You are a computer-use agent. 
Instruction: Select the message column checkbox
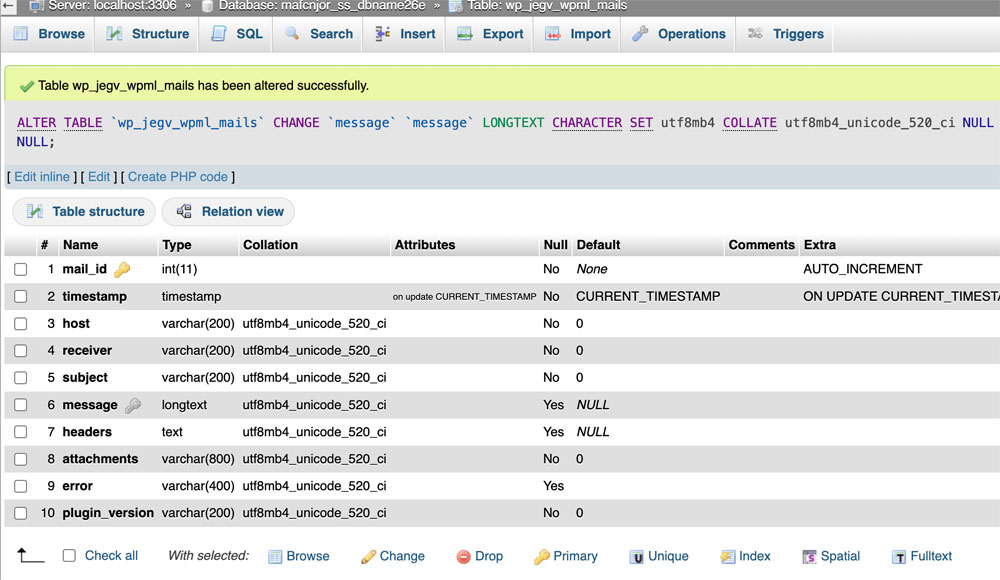21,405
